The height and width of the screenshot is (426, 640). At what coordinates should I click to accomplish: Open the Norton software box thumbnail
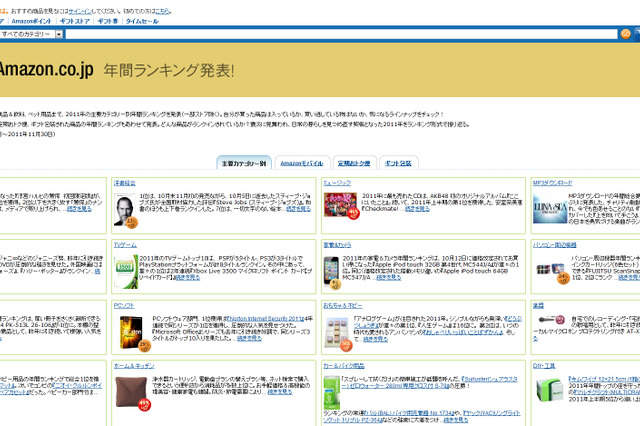131,333
